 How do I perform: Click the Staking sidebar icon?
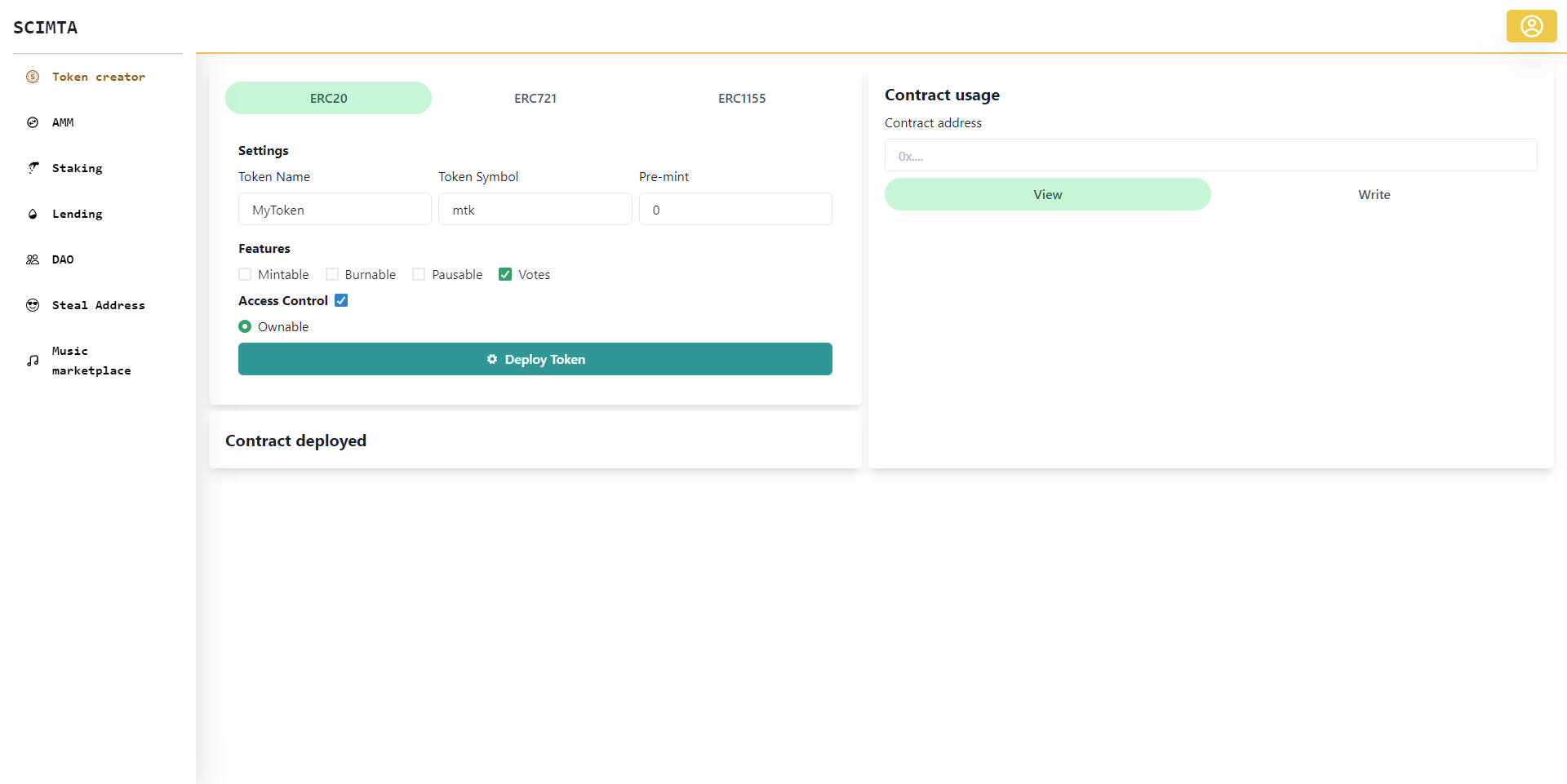(33, 168)
